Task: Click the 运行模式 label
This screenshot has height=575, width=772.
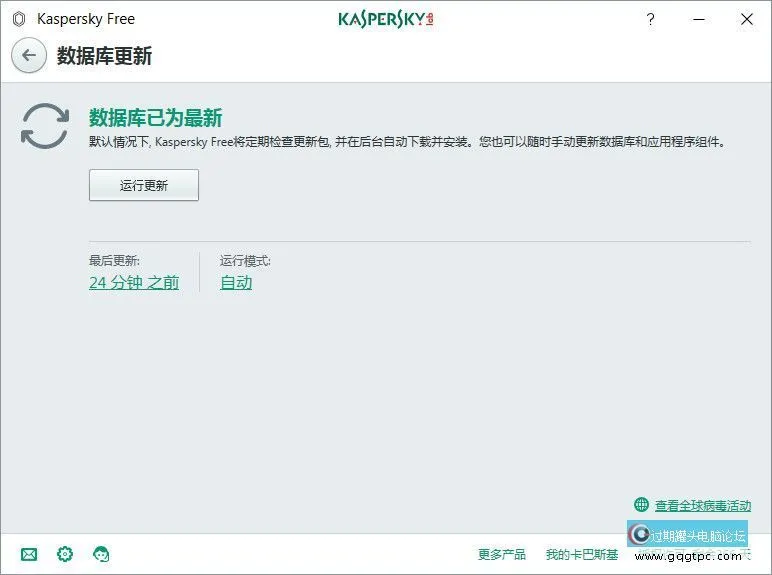Action: [245, 261]
